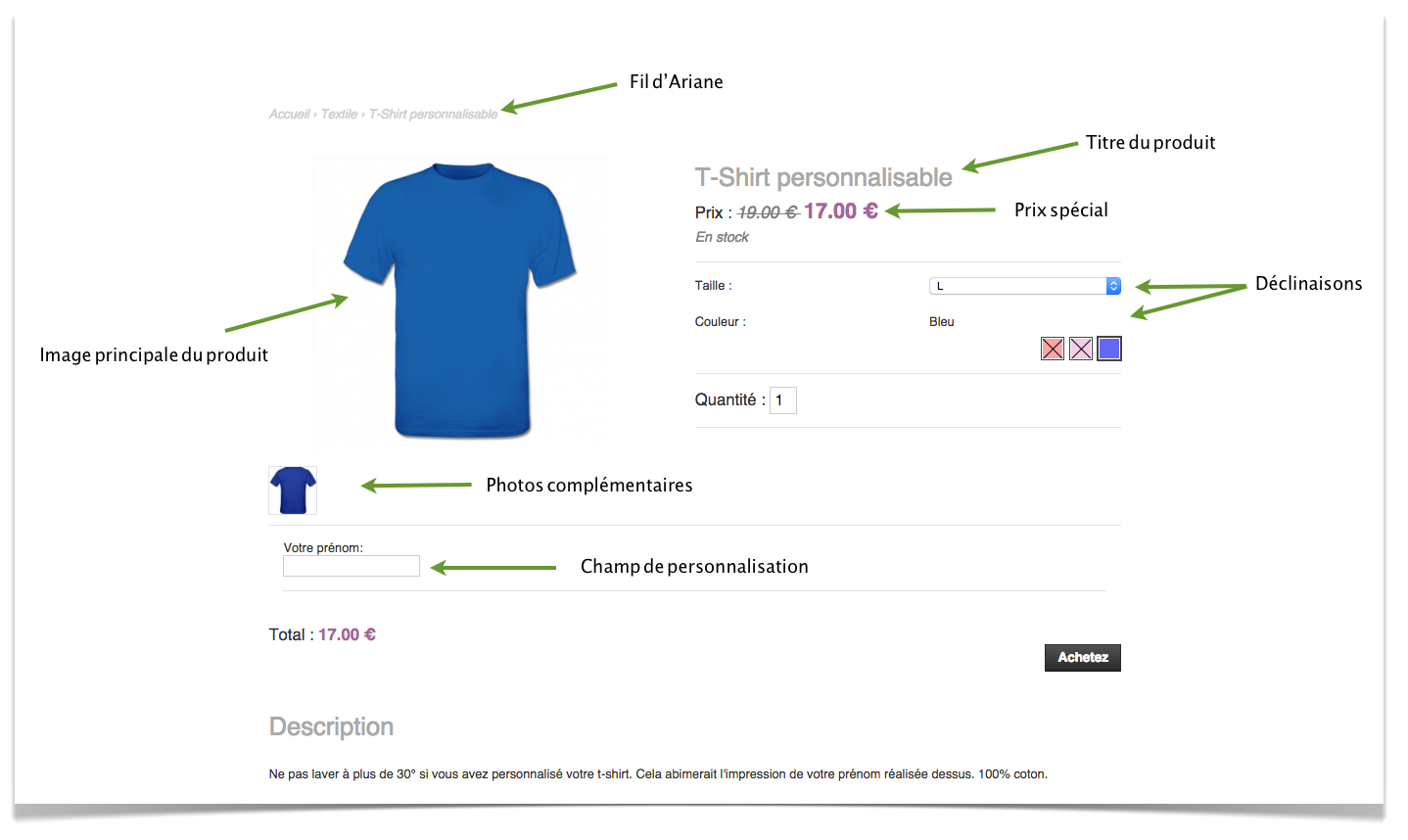Click the Total : 17.00 € line

coord(322,634)
